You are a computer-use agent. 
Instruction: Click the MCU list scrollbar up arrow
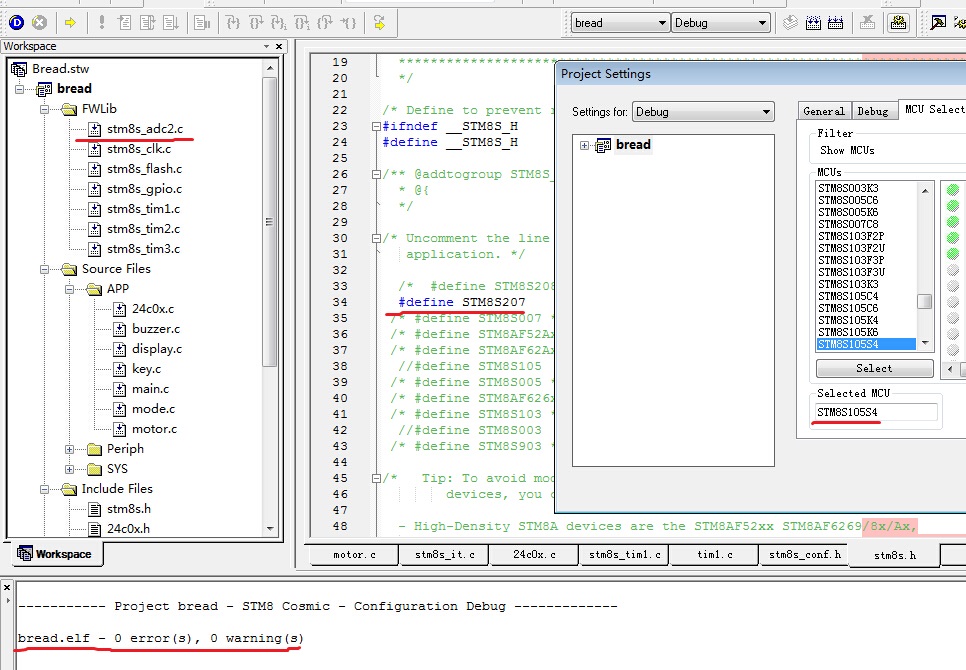pyautogui.click(x=925, y=191)
